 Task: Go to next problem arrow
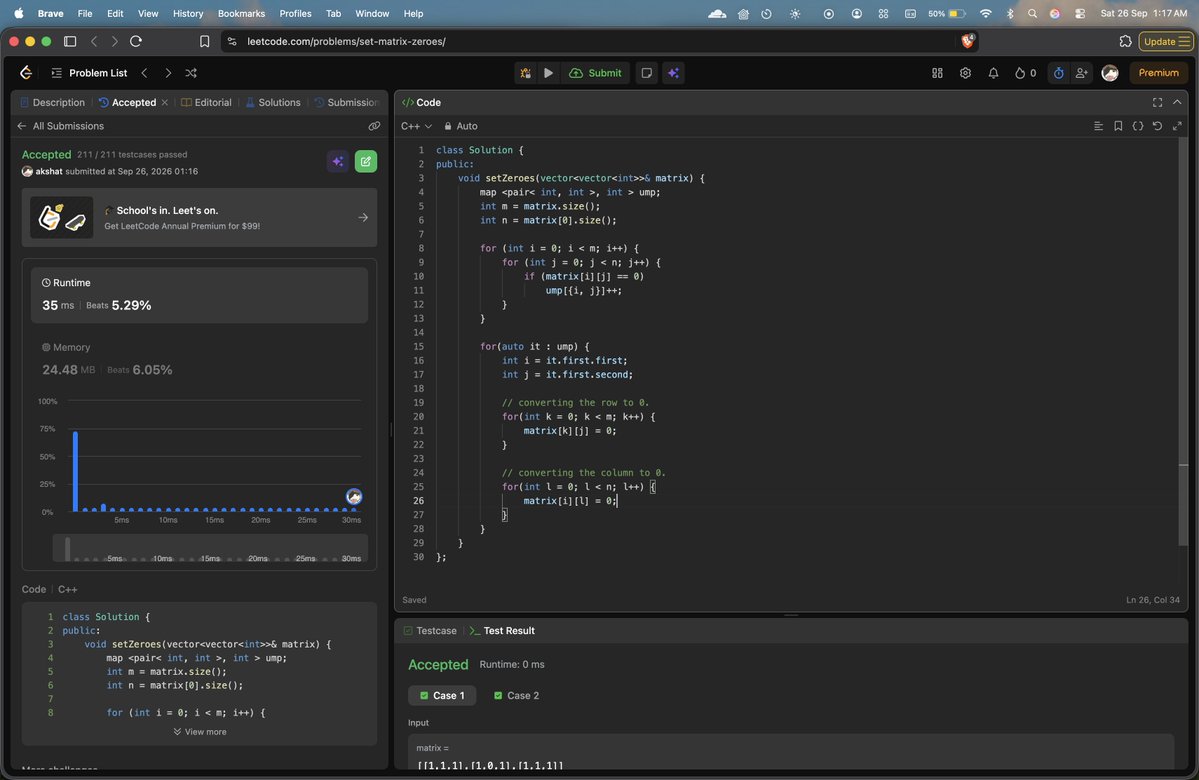pos(168,73)
